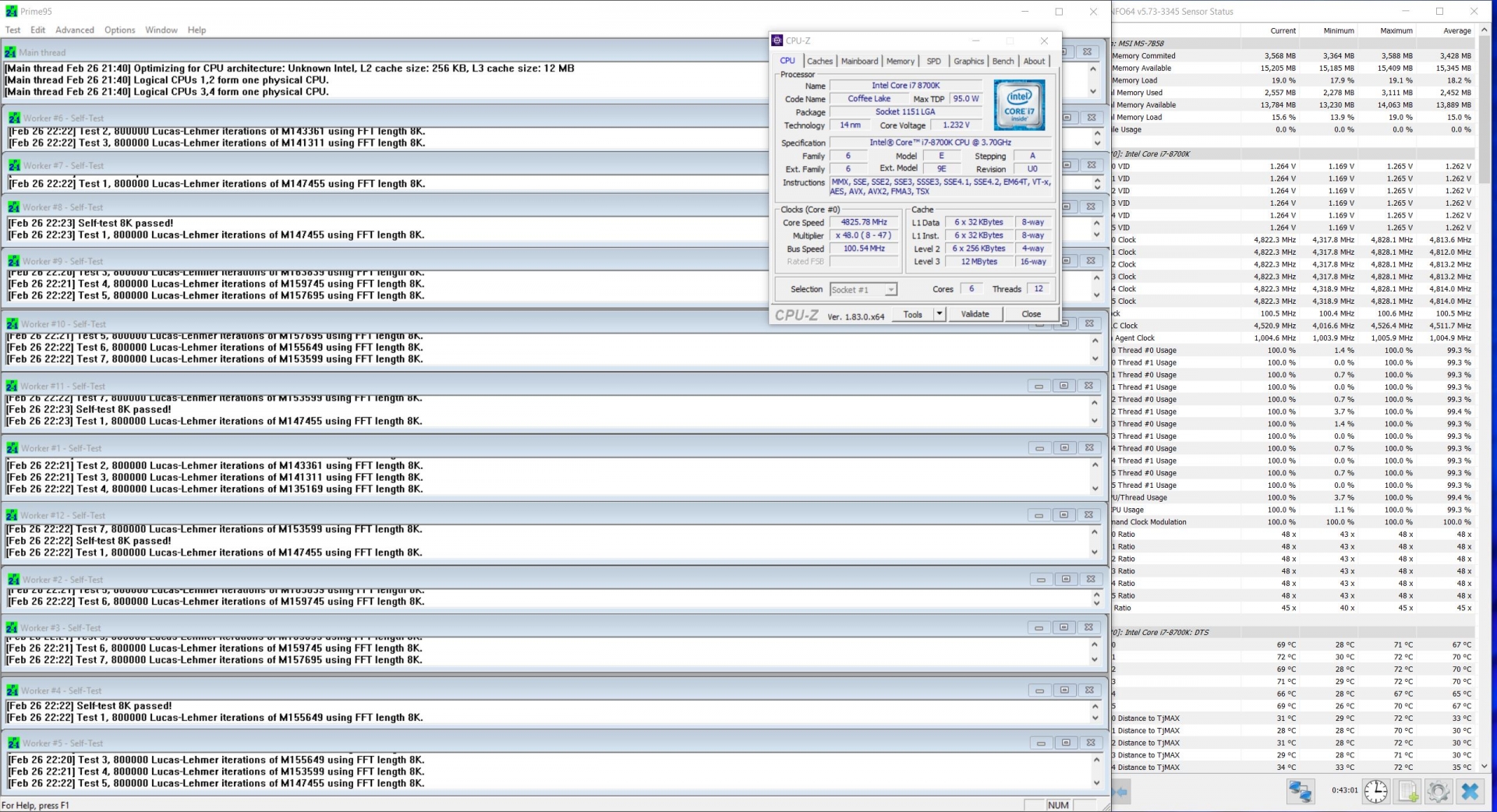
Task: Click the blue X icon in HWiNFO toolbar
Action: pos(1470,791)
